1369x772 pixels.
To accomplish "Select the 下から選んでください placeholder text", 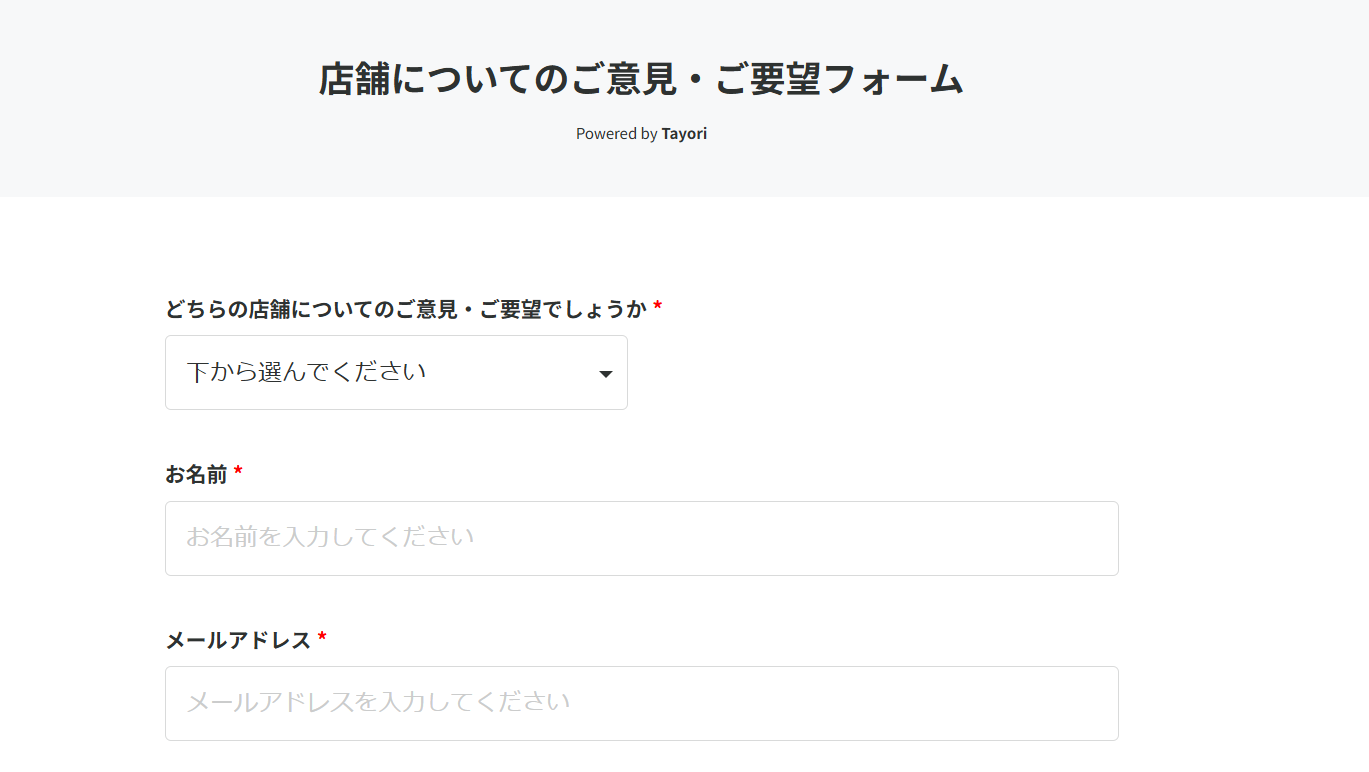I will [306, 372].
